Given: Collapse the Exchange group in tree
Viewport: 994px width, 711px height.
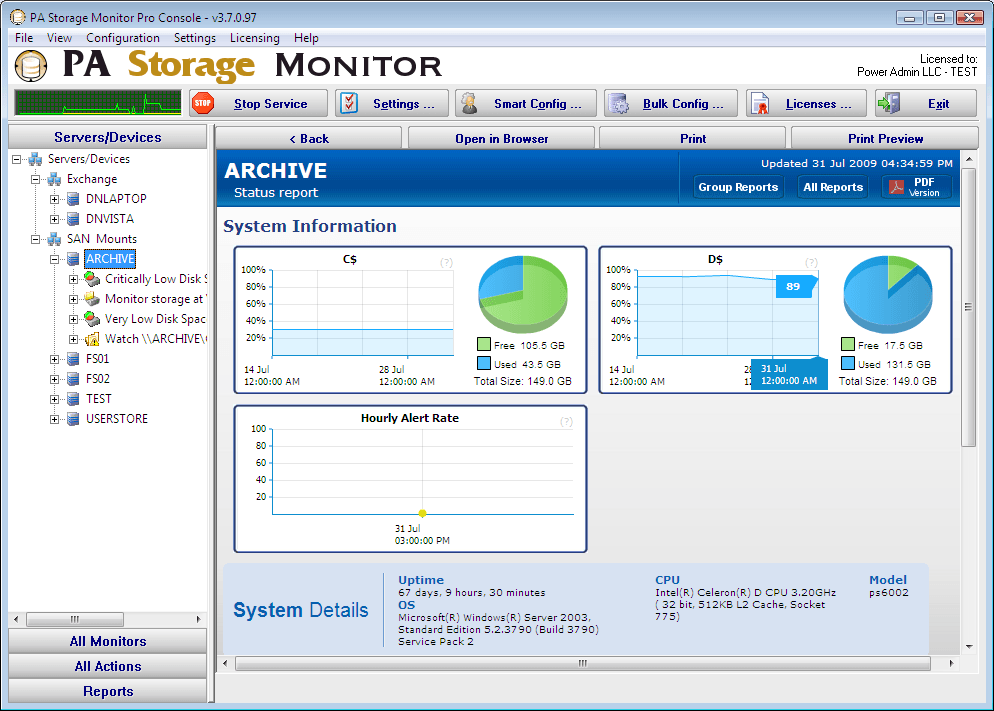Looking at the screenshot, I should 36,179.
